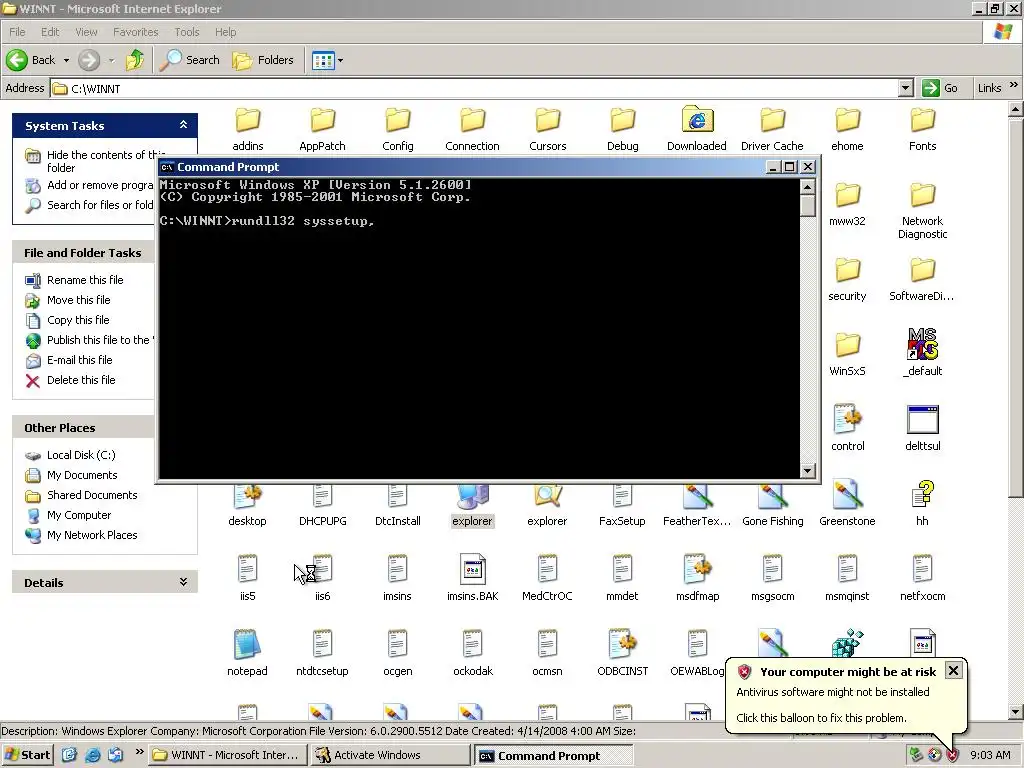Screen dimensions: 1024x768
Task: Collapse the System Tasks panel
Action: [x=184, y=125]
